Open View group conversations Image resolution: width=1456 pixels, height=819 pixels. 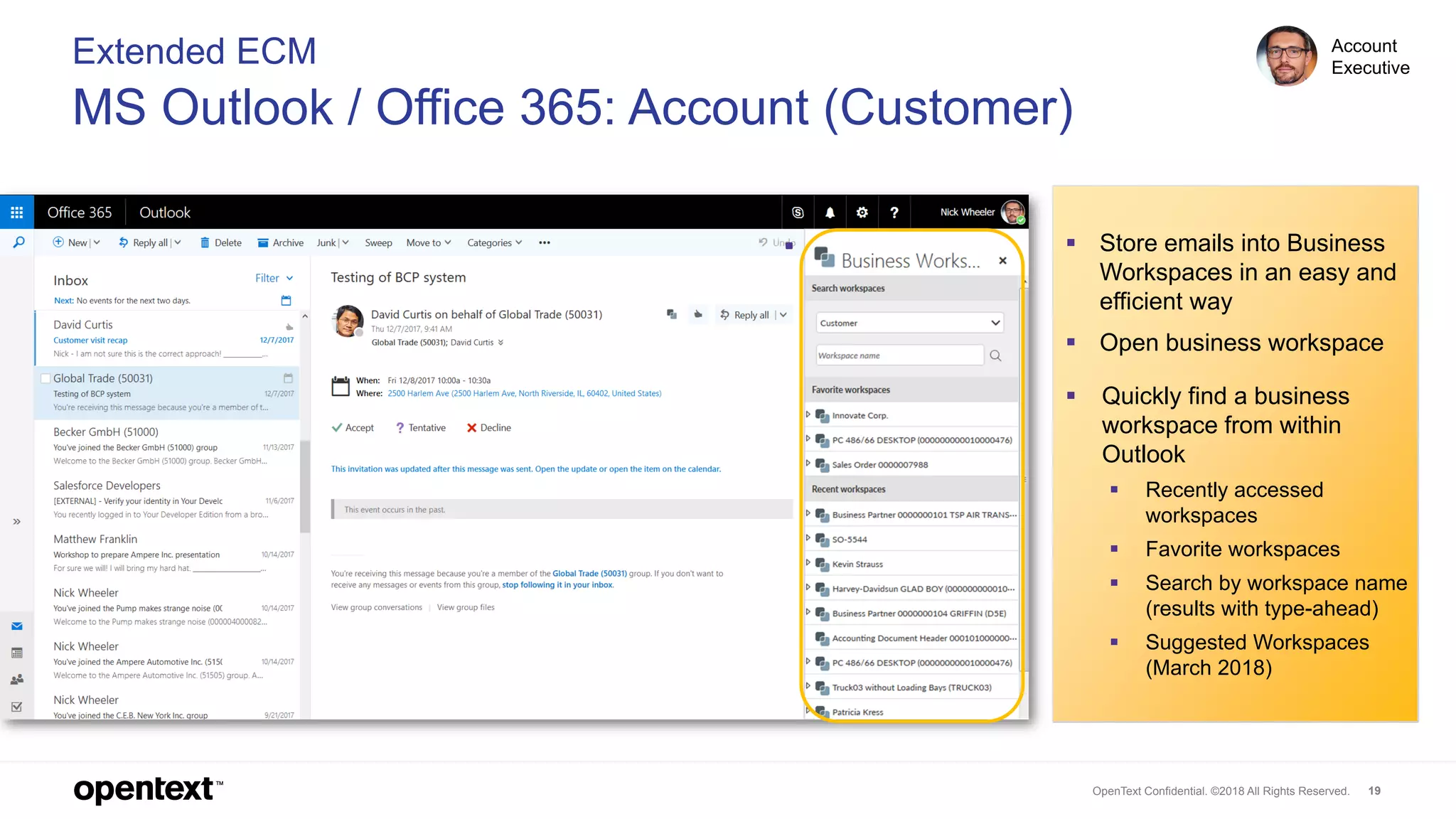point(376,607)
